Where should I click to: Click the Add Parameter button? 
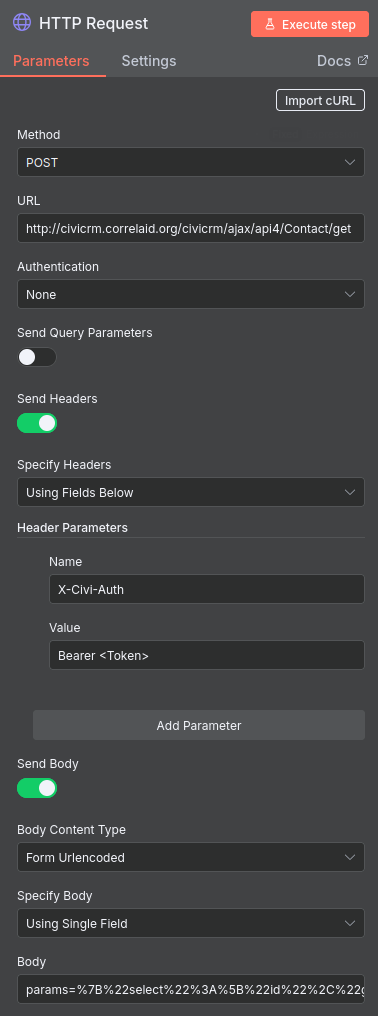199,725
